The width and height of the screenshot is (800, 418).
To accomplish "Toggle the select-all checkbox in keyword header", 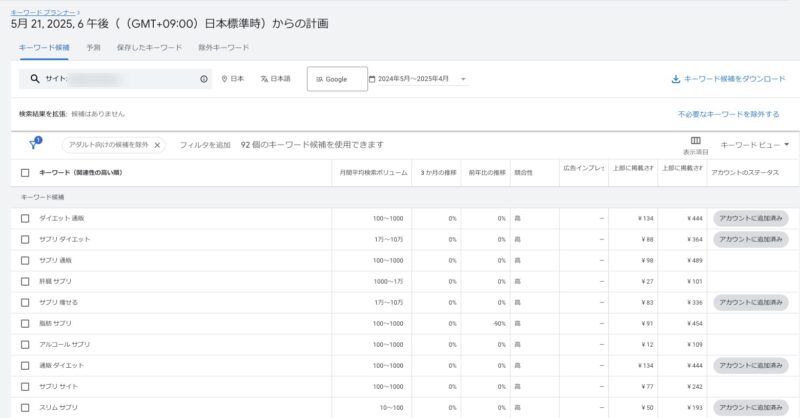I will 25,173.
